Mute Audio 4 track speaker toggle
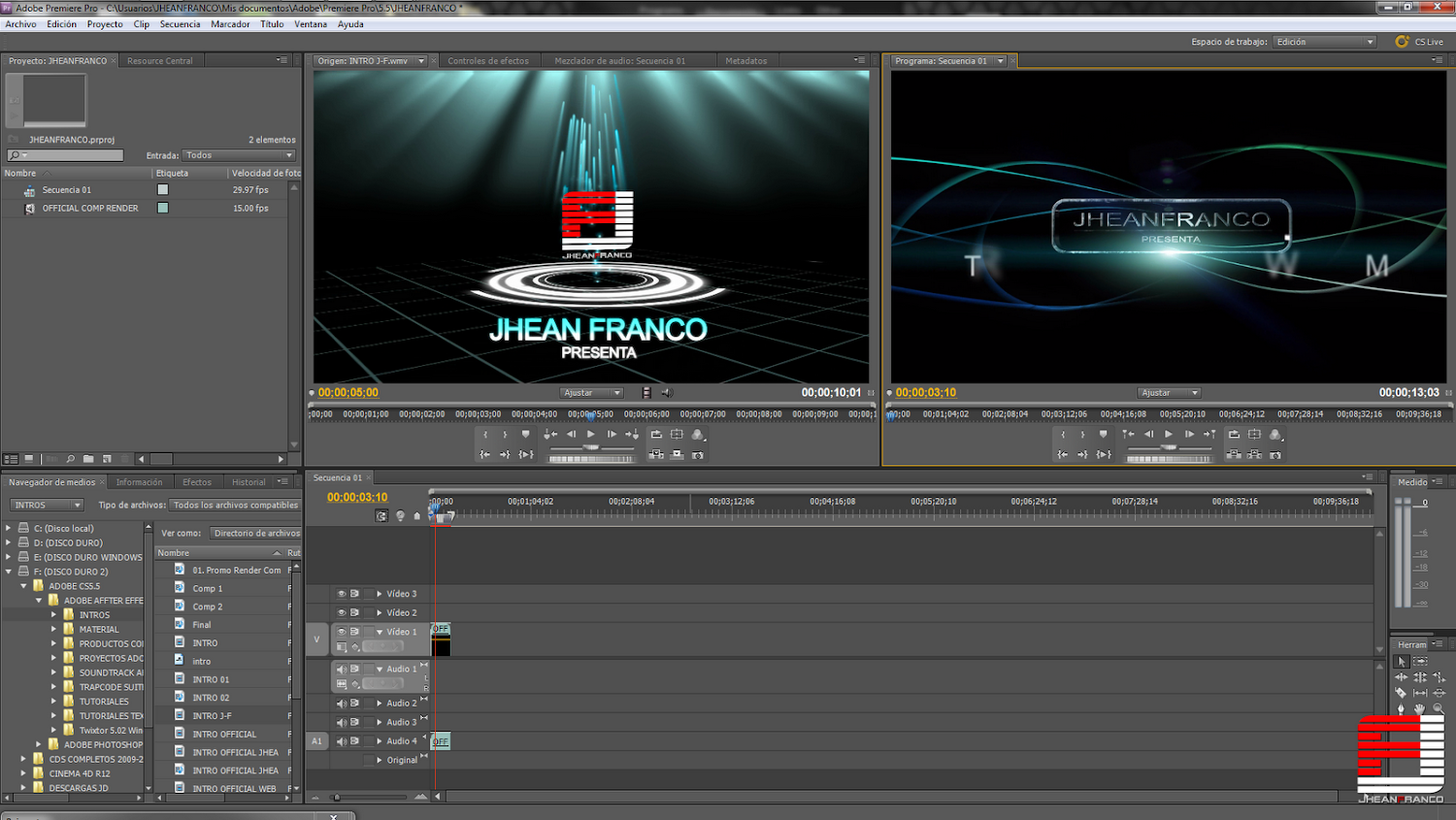This screenshot has height=820, width=1456. (x=342, y=741)
